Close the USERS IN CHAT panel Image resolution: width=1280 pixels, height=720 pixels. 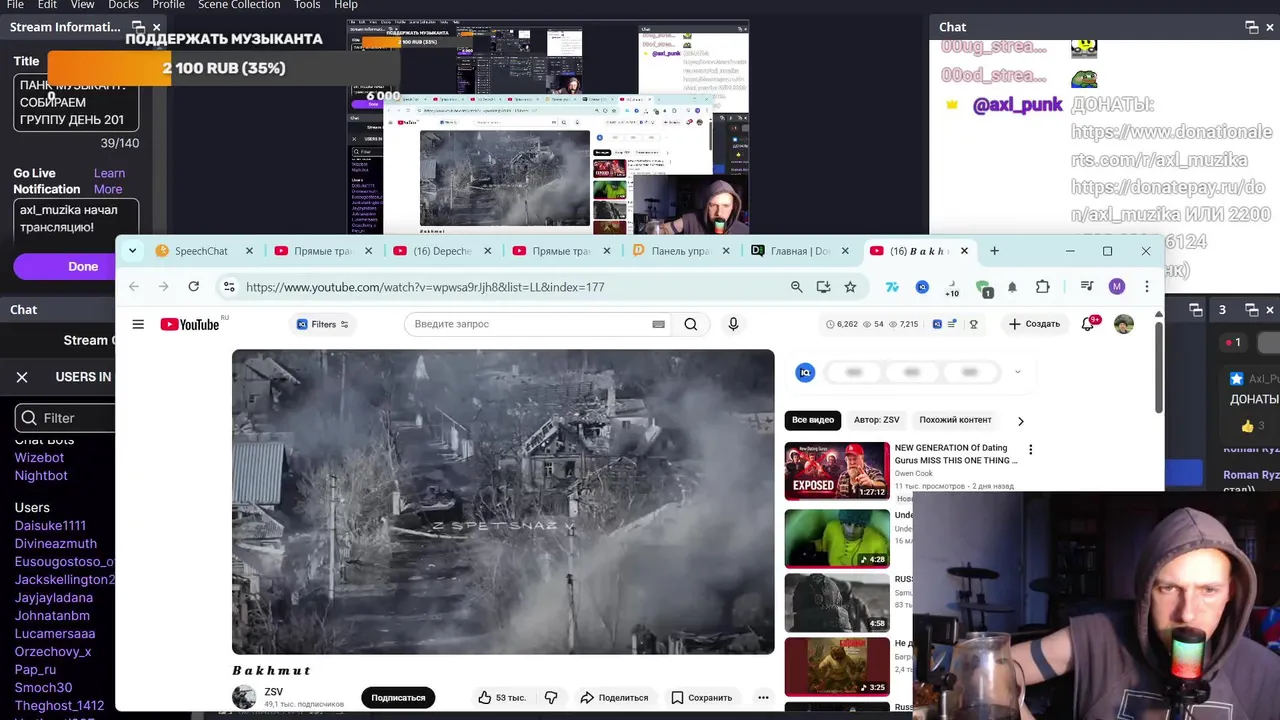(x=22, y=377)
